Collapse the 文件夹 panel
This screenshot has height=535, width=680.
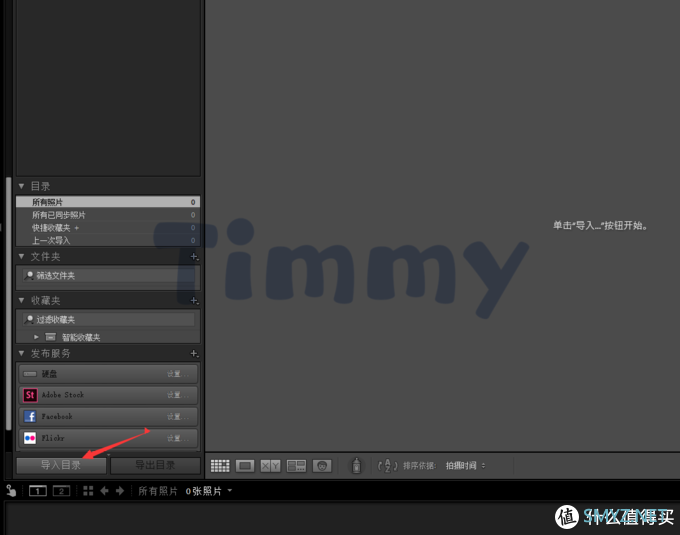click(x=21, y=257)
